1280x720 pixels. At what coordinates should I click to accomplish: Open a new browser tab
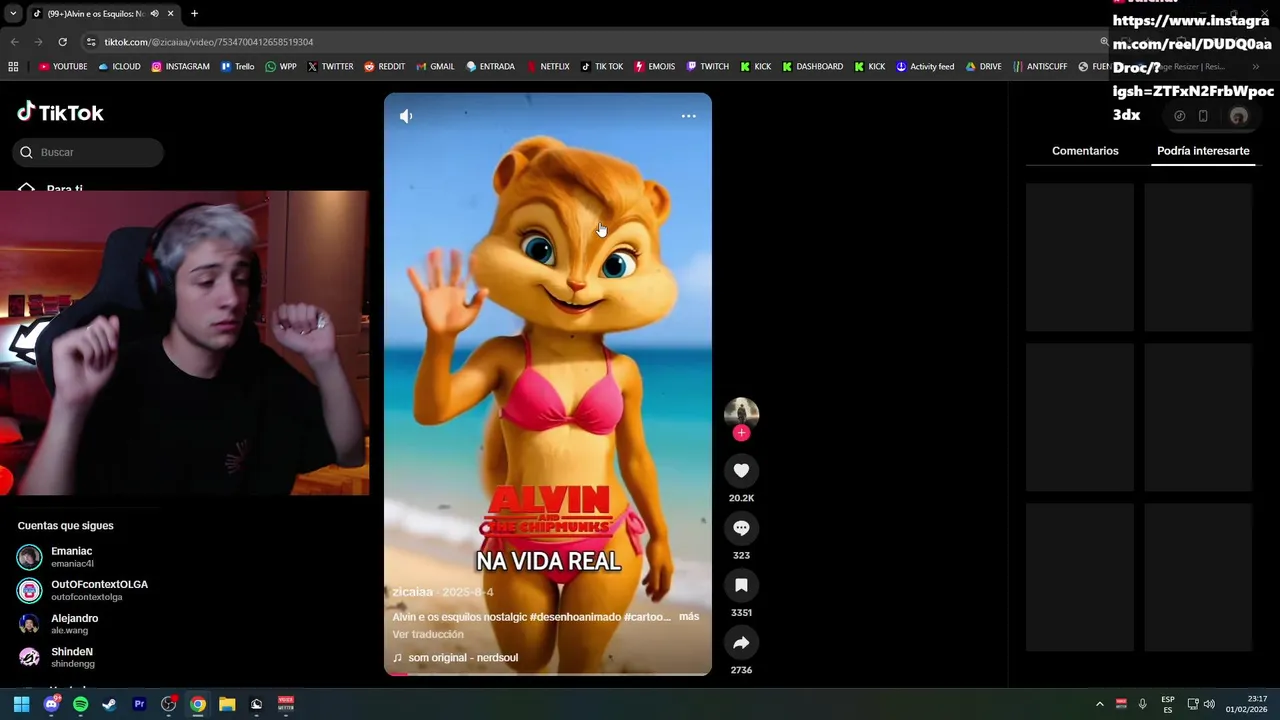[194, 14]
